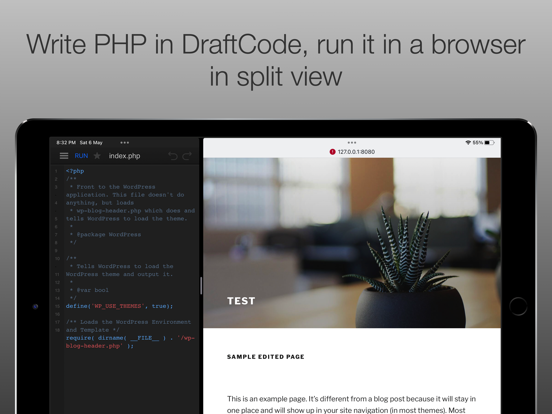Tap the battery status indicator

tap(489, 143)
